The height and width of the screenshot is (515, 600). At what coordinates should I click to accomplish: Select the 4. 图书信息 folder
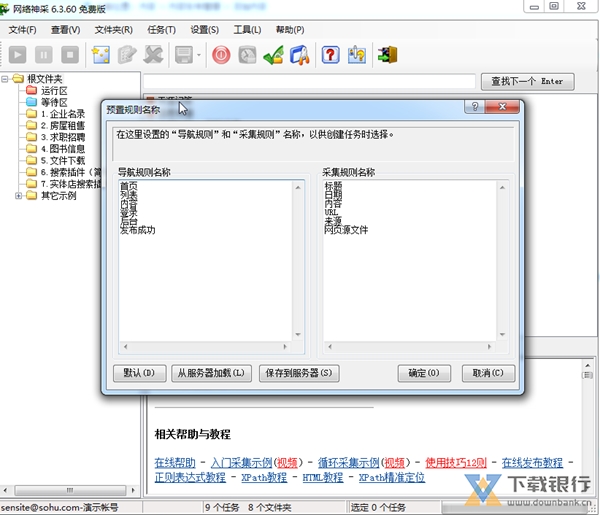[63, 149]
